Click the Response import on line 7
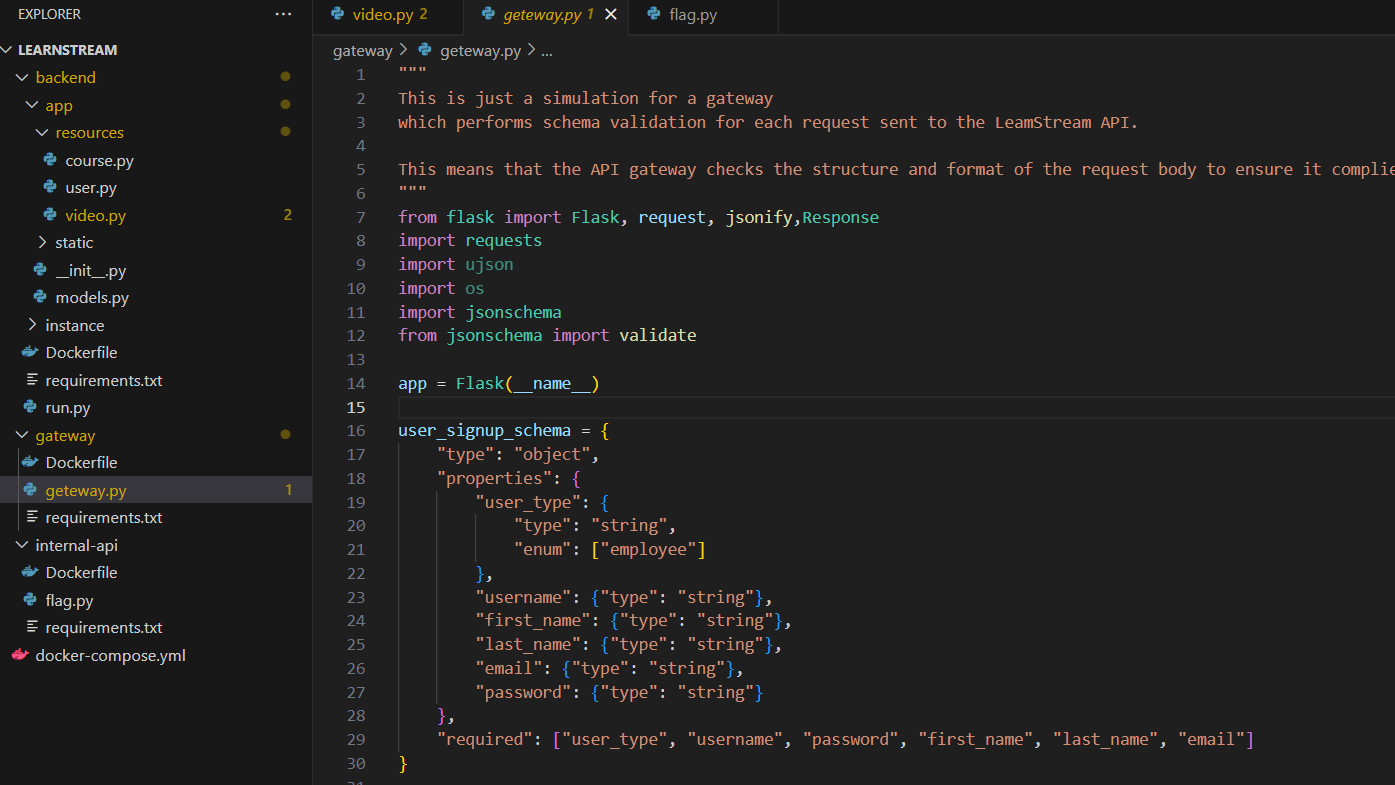Image resolution: width=1395 pixels, height=785 pixels. (x=840, y=217)
